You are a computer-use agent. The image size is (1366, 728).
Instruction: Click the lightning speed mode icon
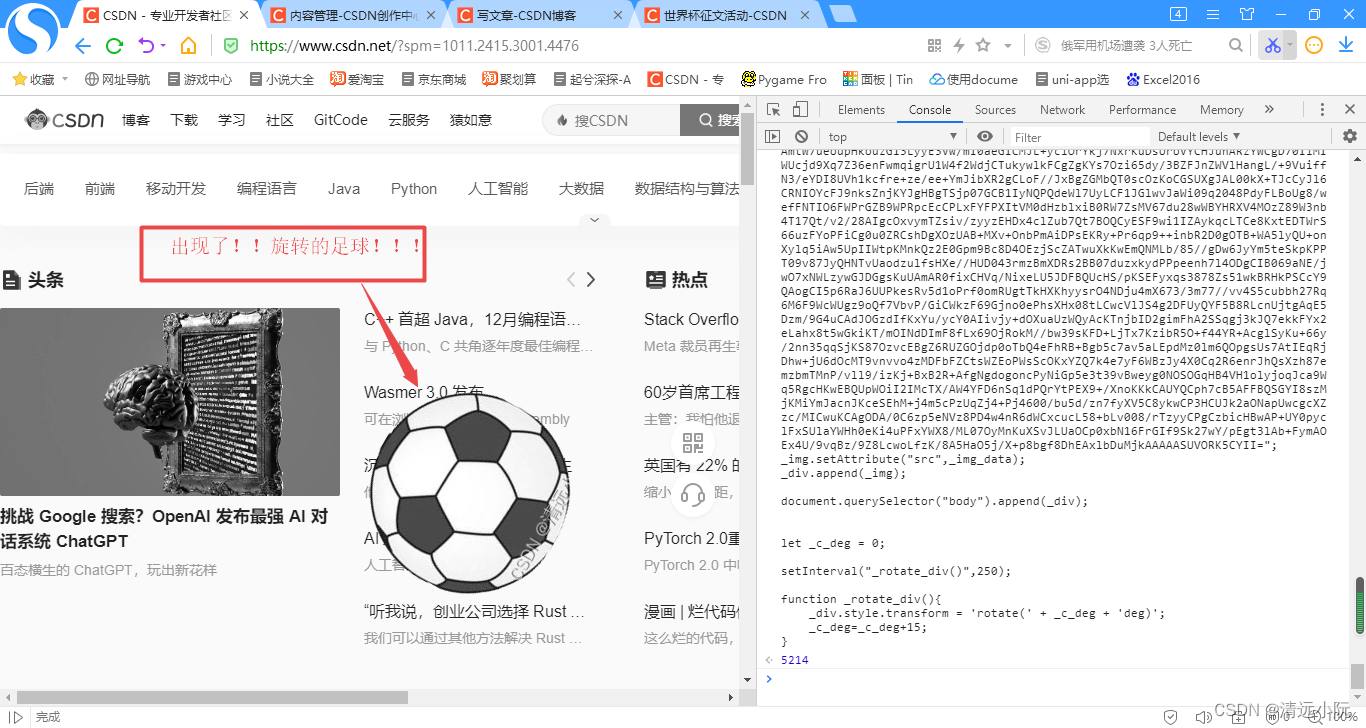(x=959, y=46)
